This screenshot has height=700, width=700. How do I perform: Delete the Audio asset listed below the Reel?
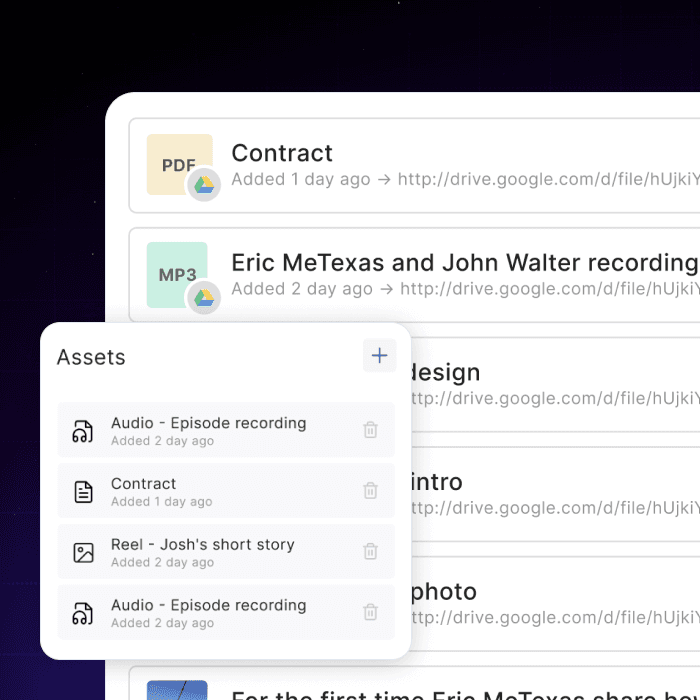pyautogui.click(x=370, y=612)
